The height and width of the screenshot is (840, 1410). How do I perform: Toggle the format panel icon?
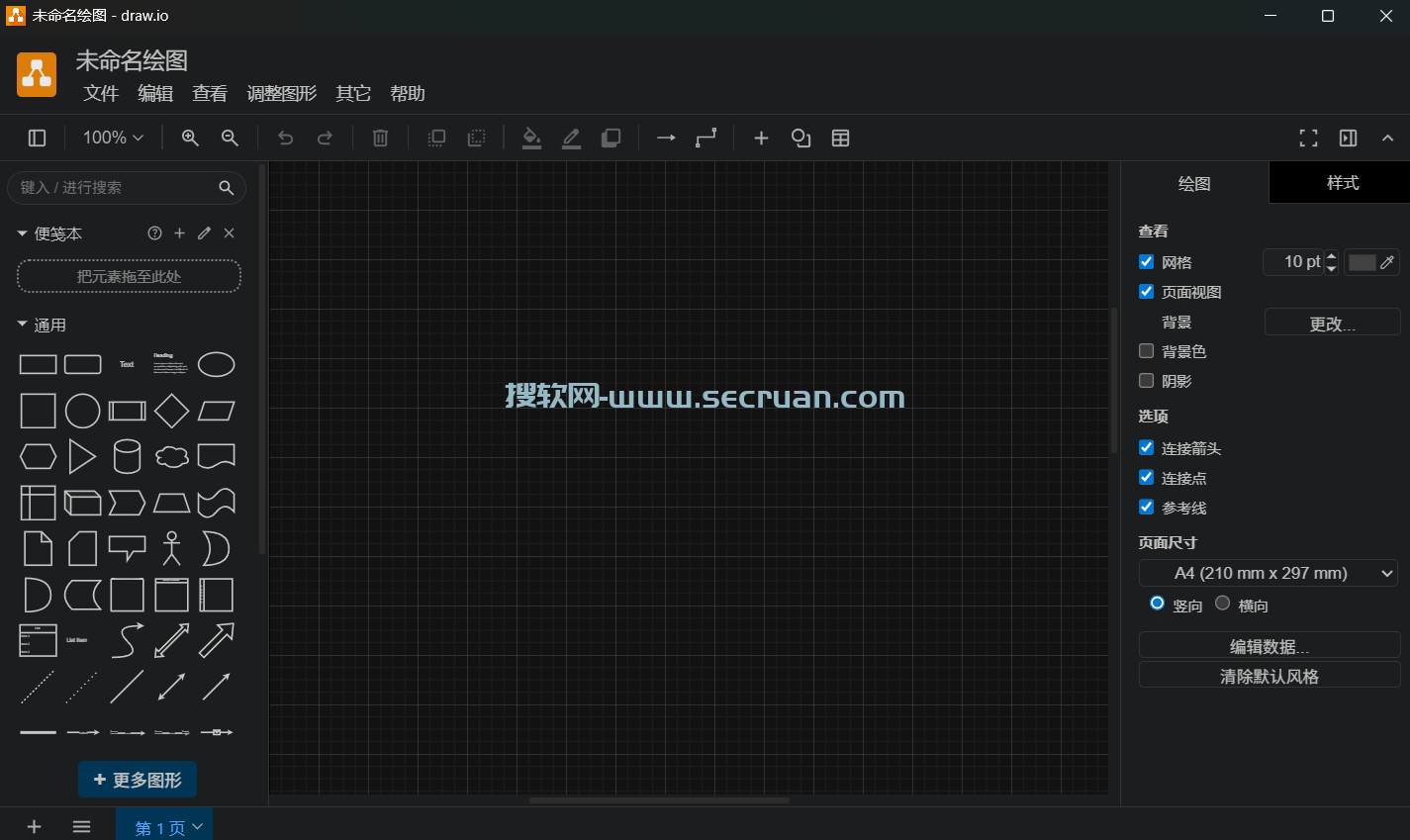1348,138
